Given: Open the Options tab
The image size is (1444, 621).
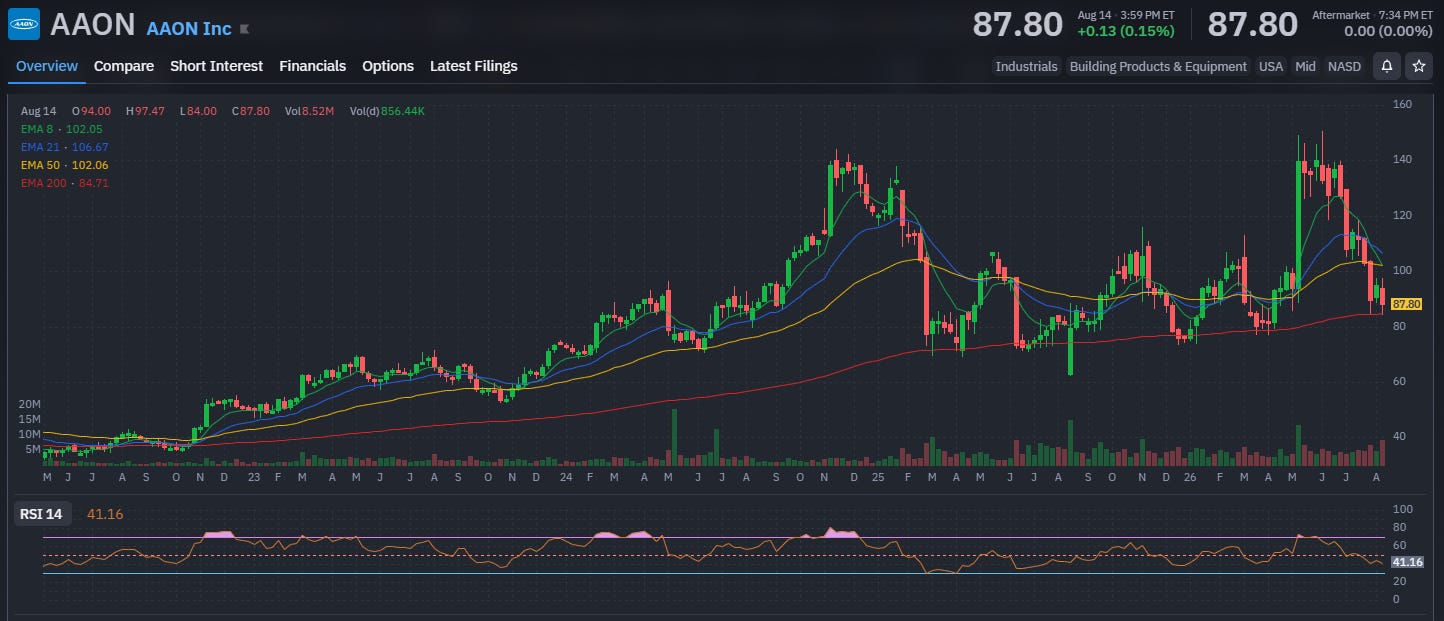Looking at the screenshot, I should click(388, 66).
